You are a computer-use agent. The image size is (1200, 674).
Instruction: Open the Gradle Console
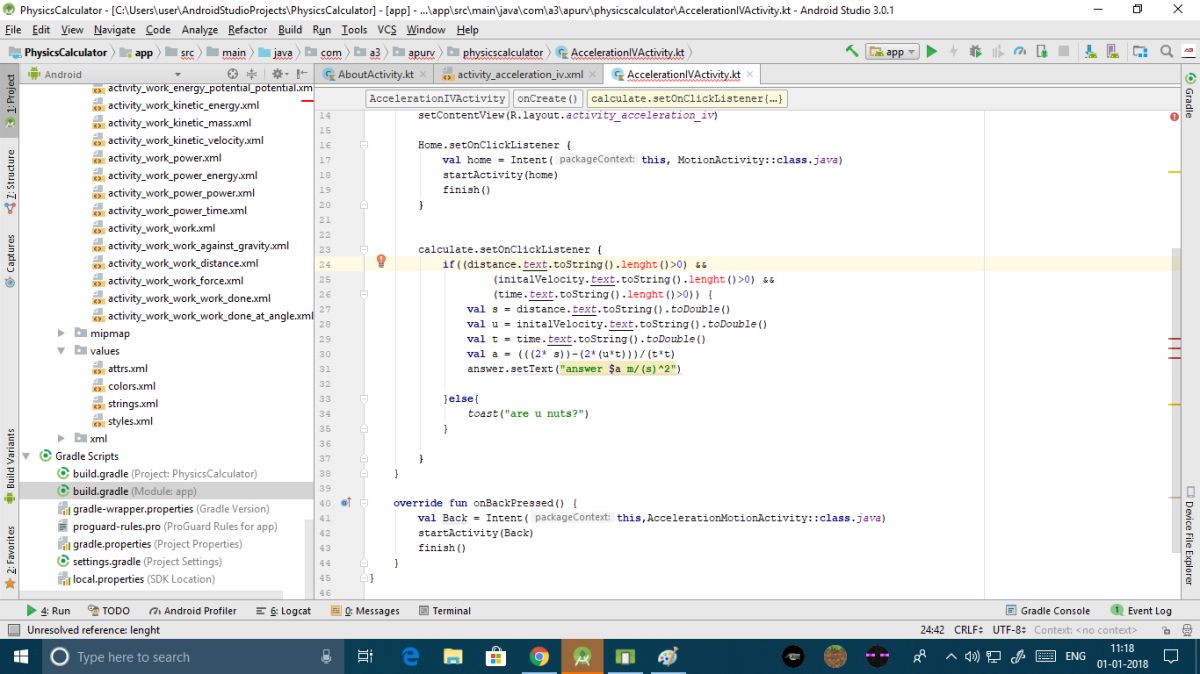pyautogui.click(x=1047, y=610)
